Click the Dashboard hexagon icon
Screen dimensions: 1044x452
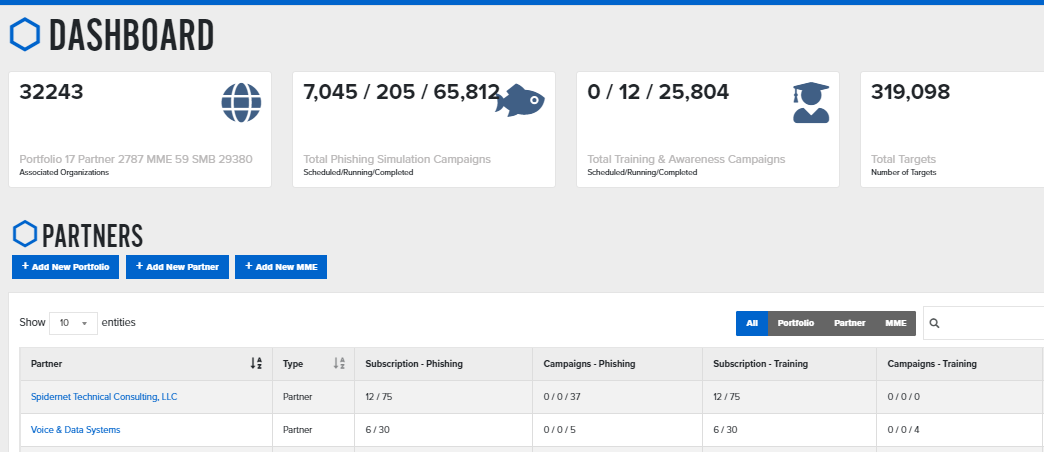25,35
